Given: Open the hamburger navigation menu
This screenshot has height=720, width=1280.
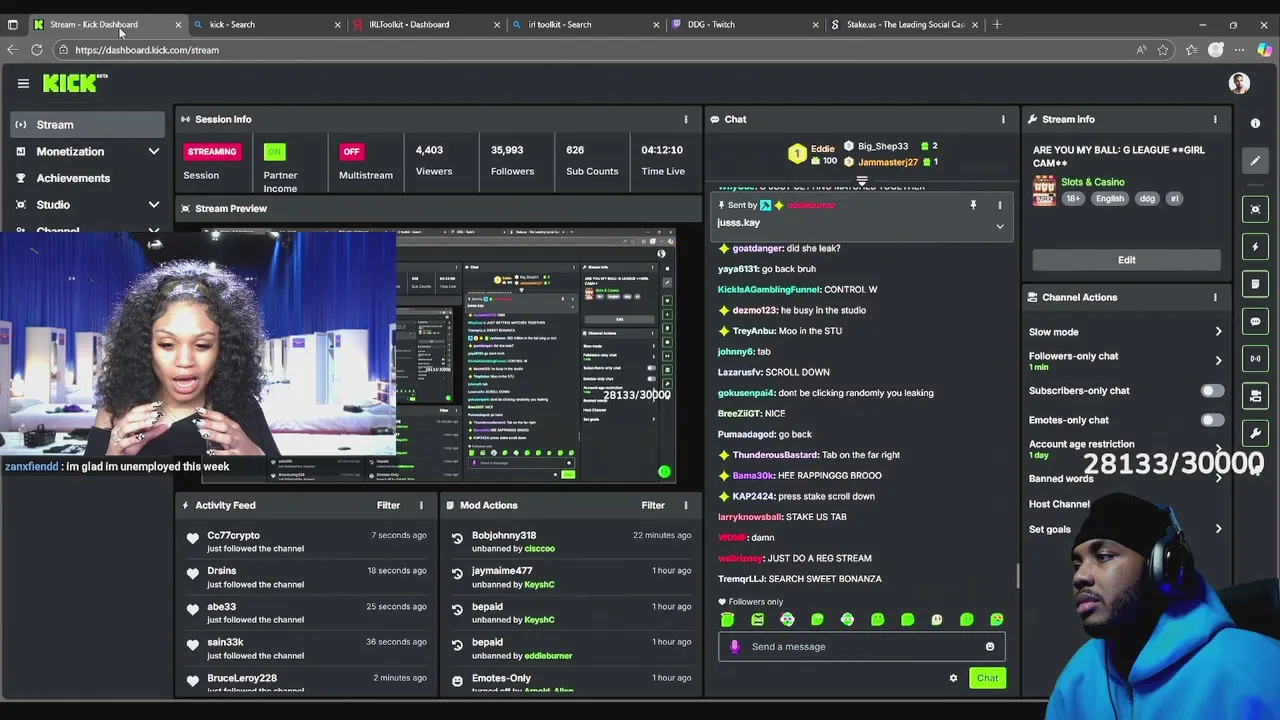Looking at the screenshot, I should [x=23, y=84].
